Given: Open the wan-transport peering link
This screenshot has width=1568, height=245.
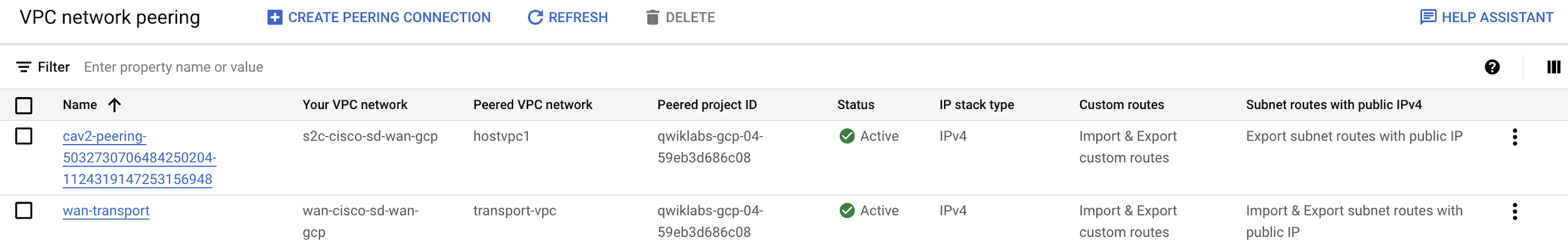Looking at the screenshot, I should point(106,211).
